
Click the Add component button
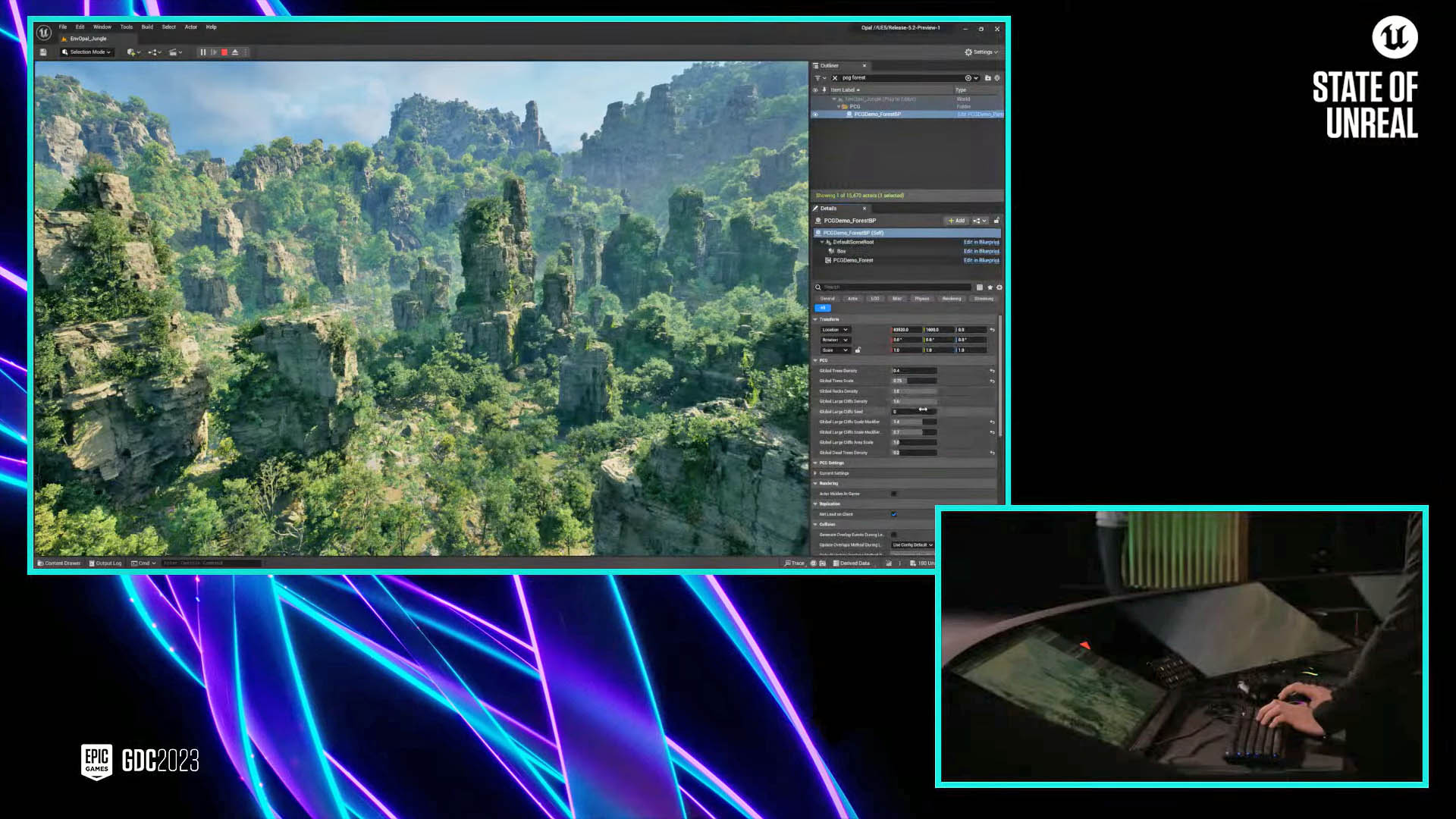pos(956,221)
